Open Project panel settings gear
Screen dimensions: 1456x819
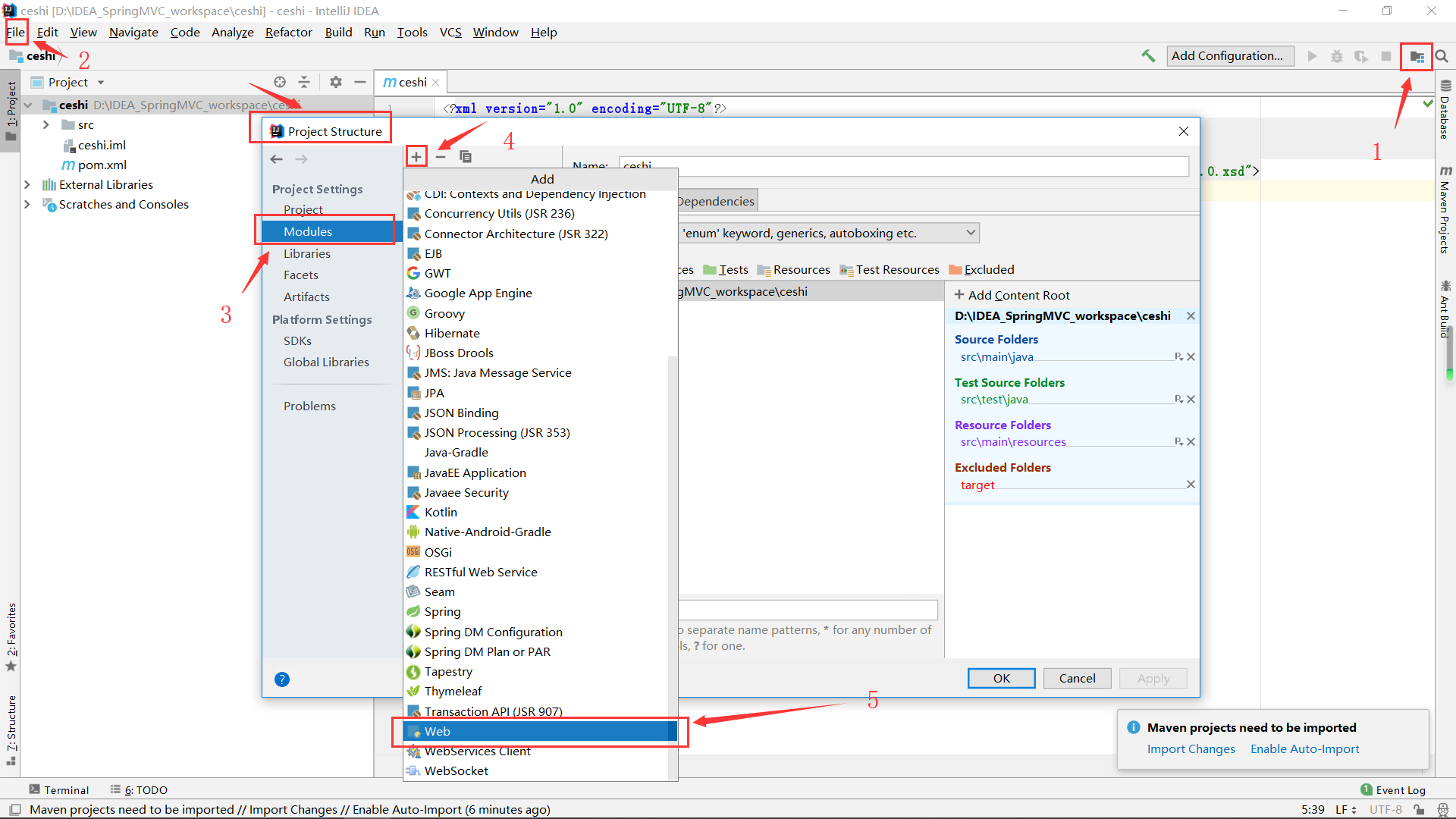pos(336,82)
